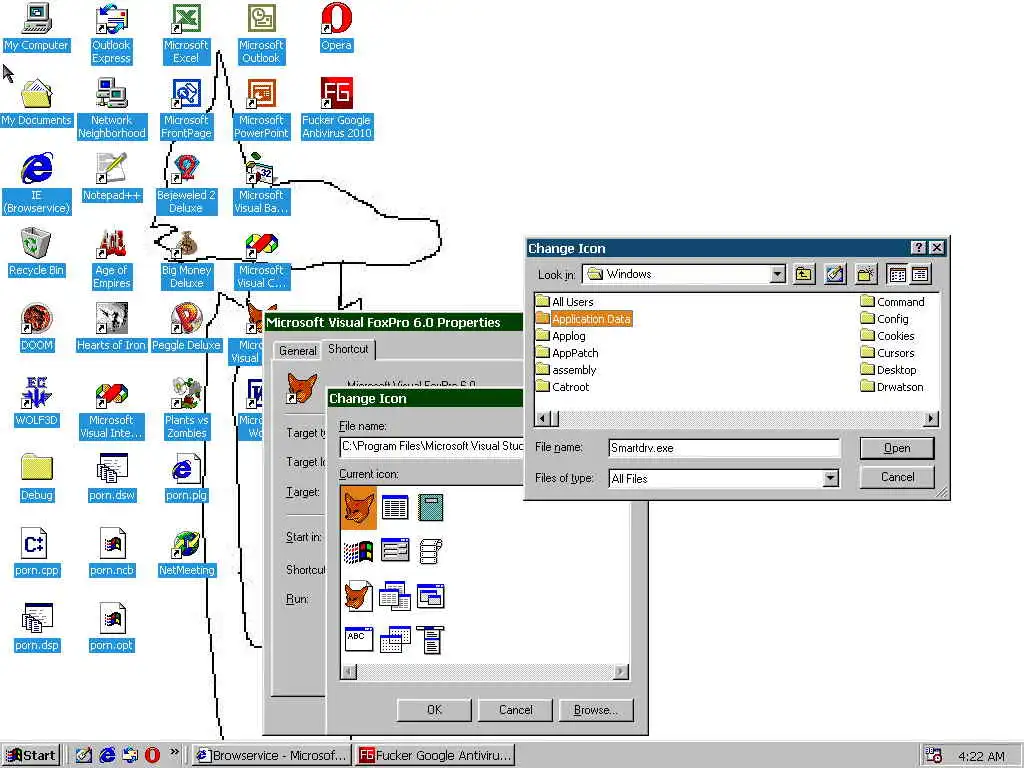Choose the table grid icon beside the fox
The width and height of the screenshot is (1024, 768).
point(395,507)
